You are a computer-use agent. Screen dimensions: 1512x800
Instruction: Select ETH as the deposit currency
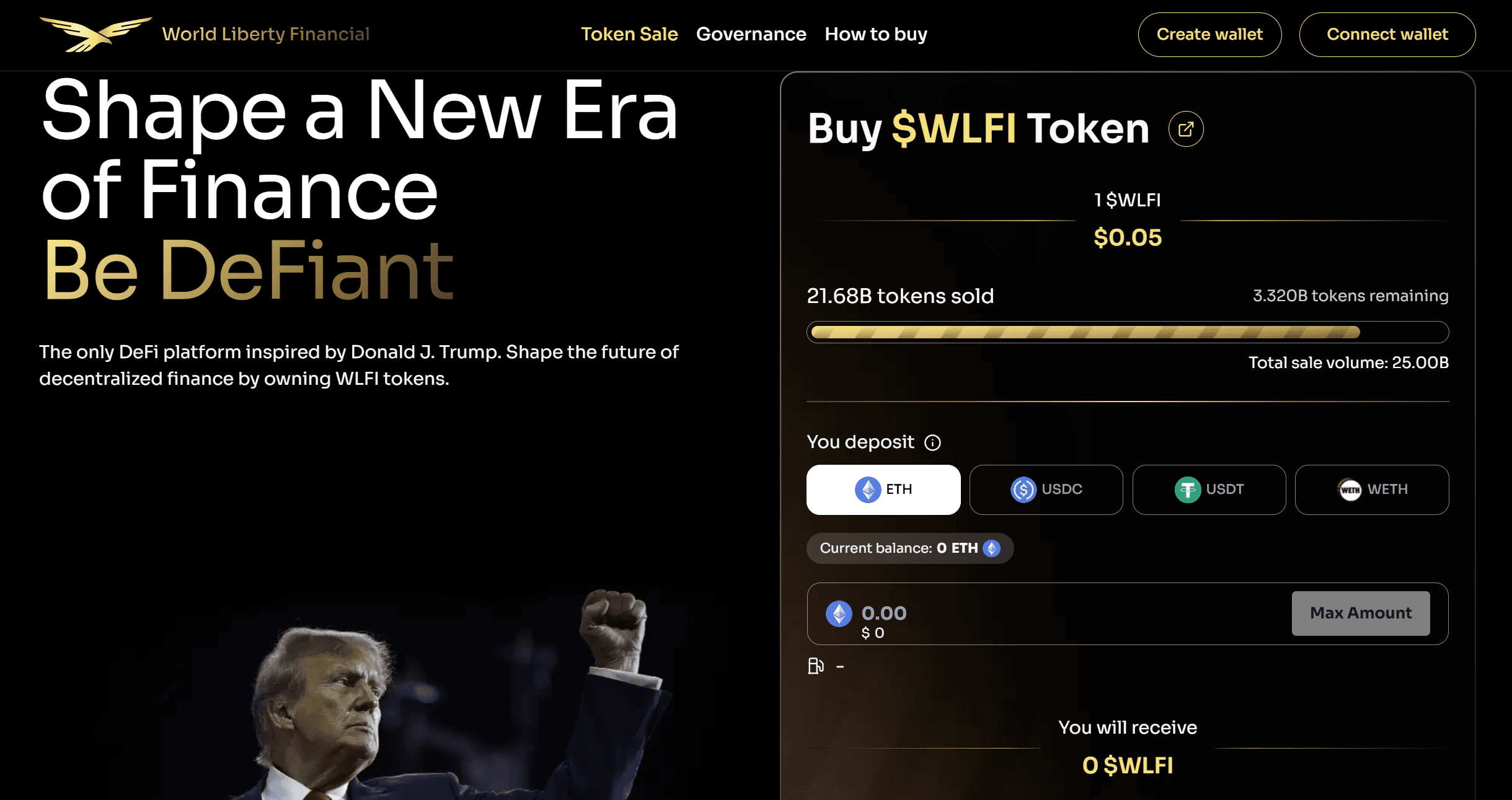pos(883,490)
